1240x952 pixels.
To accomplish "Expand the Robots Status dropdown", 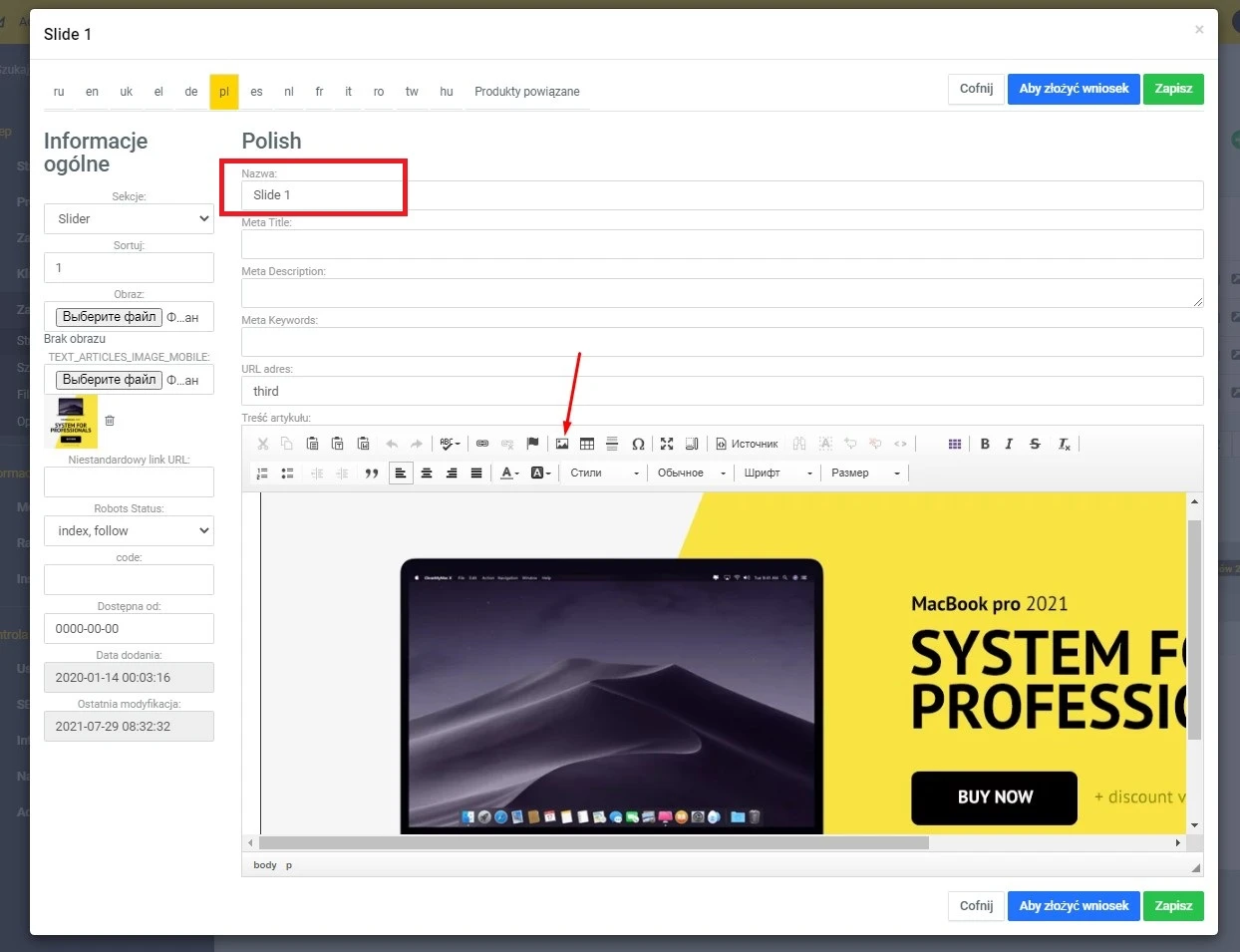I will [x=129, y=530].
